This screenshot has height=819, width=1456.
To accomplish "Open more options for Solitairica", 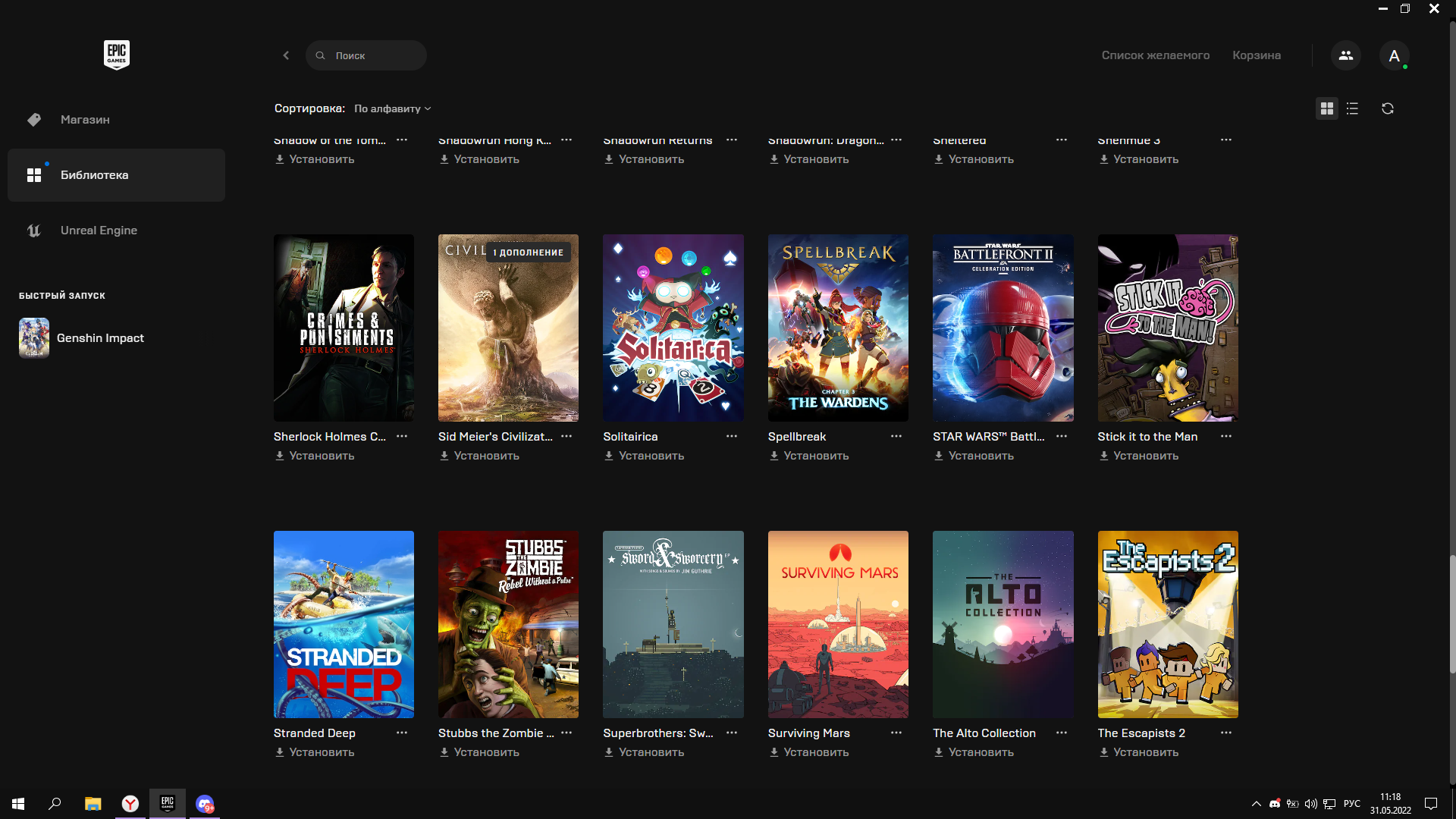I will click(732, 436).
